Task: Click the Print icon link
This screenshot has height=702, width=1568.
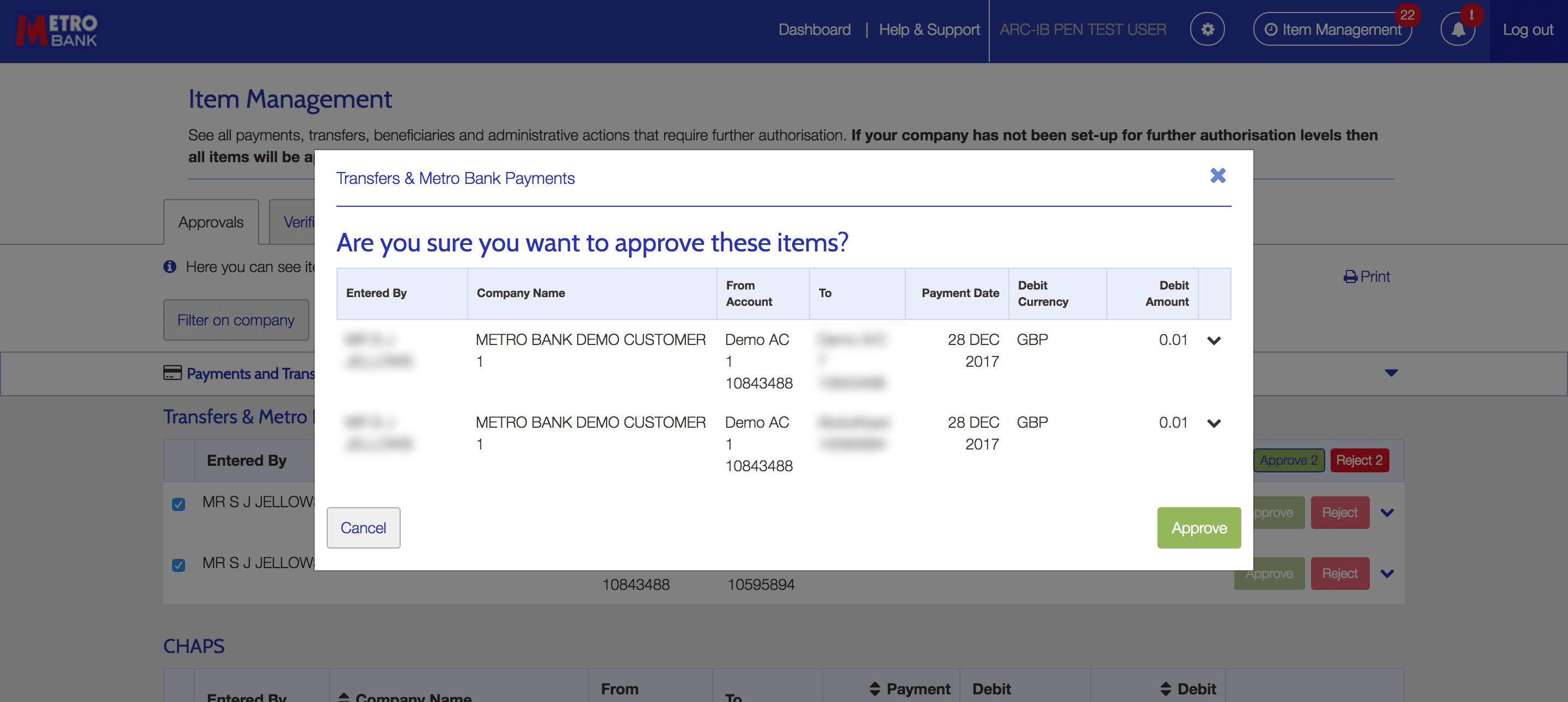Action: pyautogui.click(x=1367, y=277)
